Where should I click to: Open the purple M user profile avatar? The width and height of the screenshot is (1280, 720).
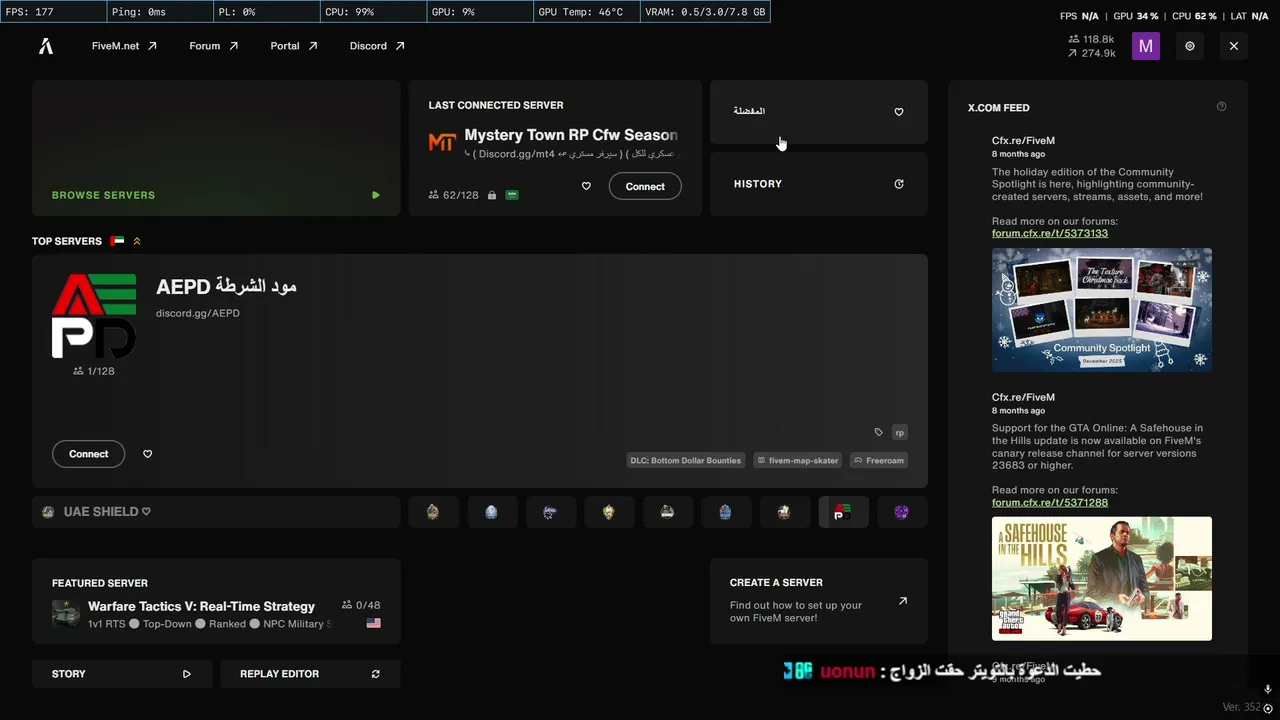tap(1146, 46)
